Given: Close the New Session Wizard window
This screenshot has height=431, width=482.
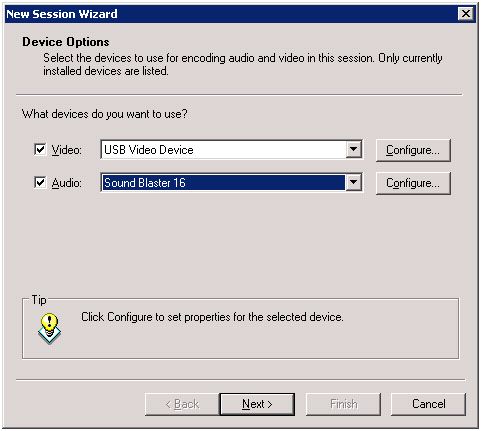Looking at the screenshot, I should tap(466, 14).
